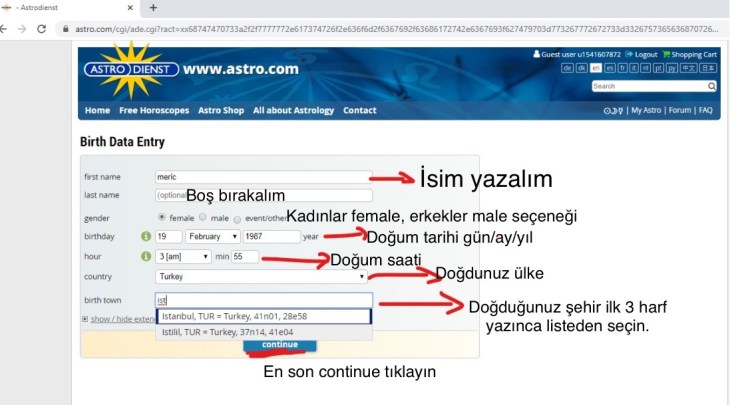Image resolution: width=750 pixels, height=405 pixels.
Task: Click the Astrodienst sun logo
Action: 131,69
